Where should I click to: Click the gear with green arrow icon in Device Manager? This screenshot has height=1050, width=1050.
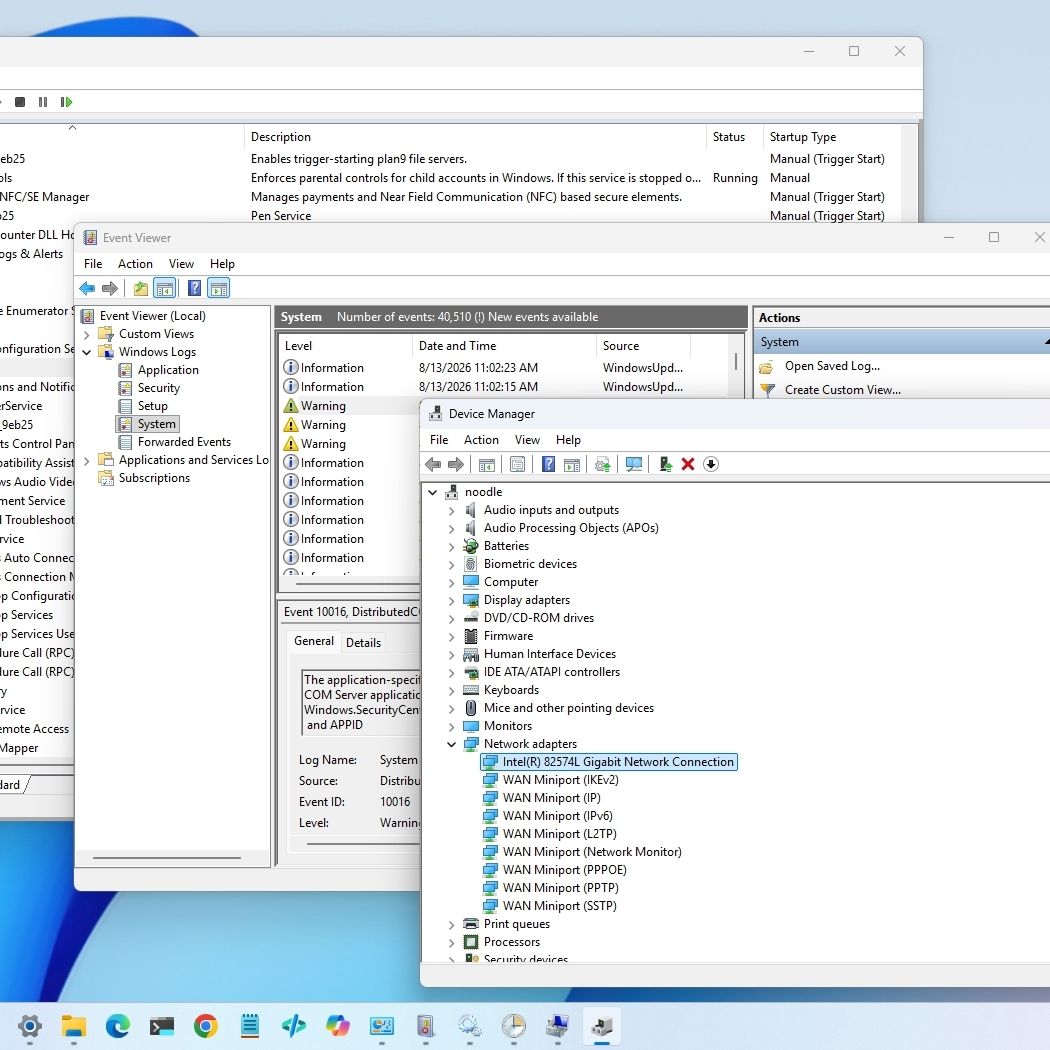pos(602,464)
